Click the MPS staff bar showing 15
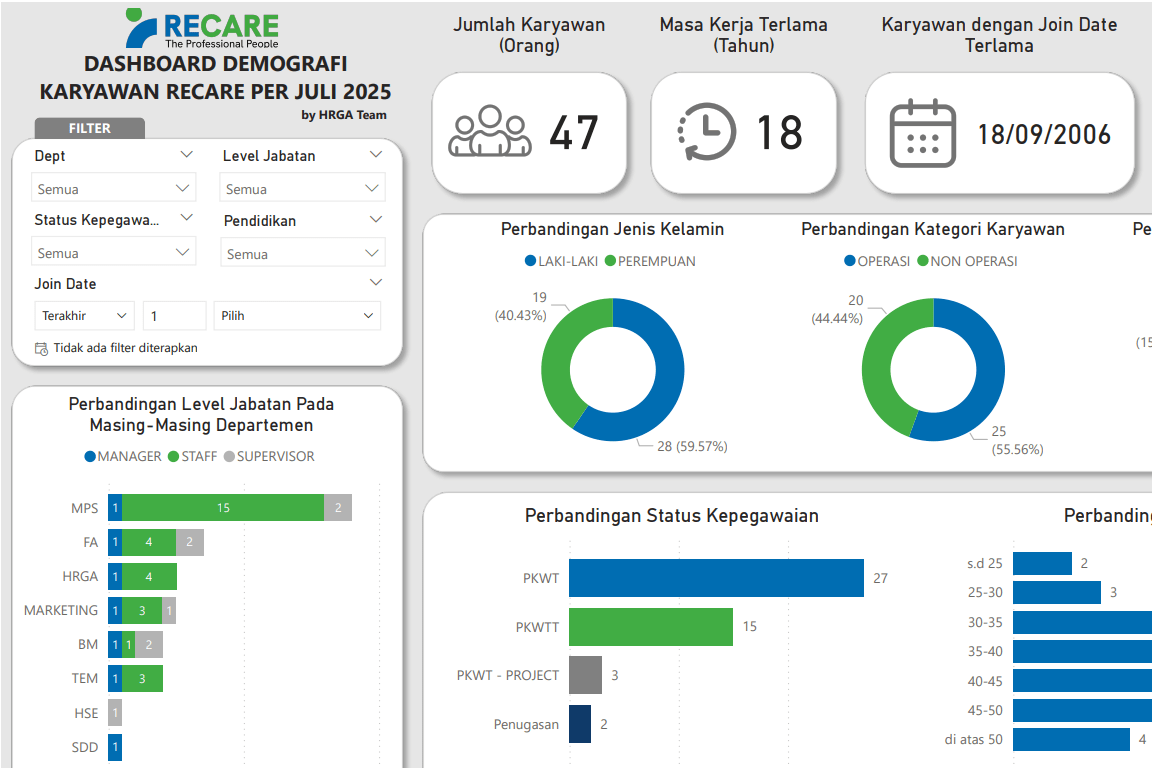This screenshot has height=768, width=1152. 223,508
